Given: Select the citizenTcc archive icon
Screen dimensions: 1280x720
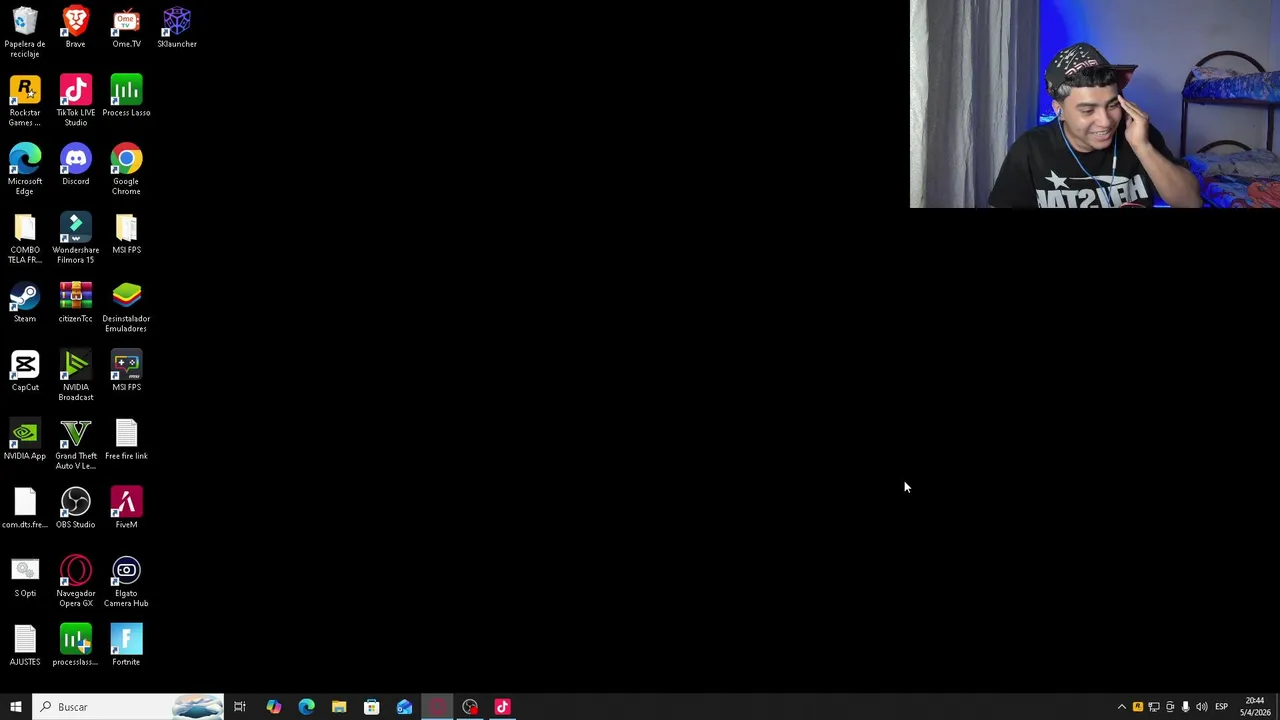Looking at the screenshot, I should (75, 302).
